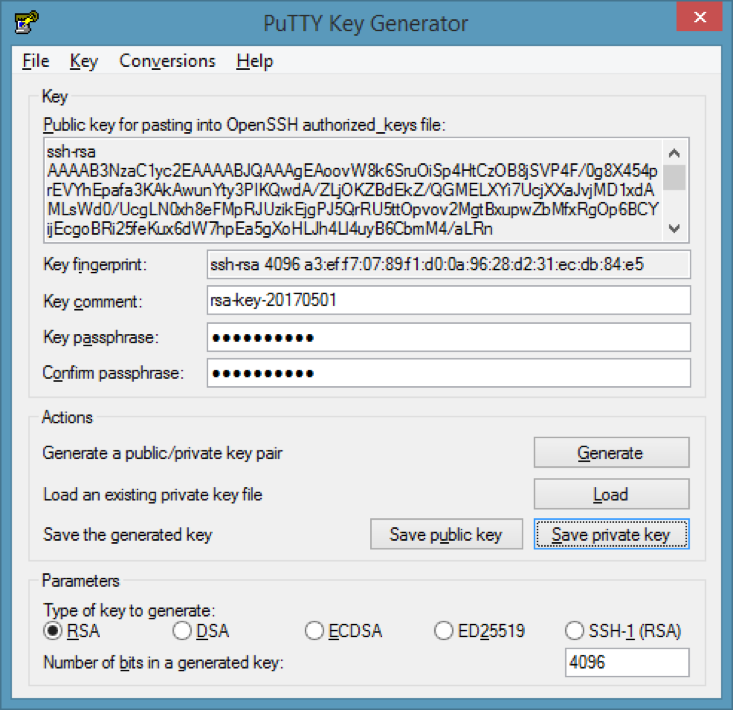Click the Key comment field
The image size is (733, 710).
click(x=448, y=300)
